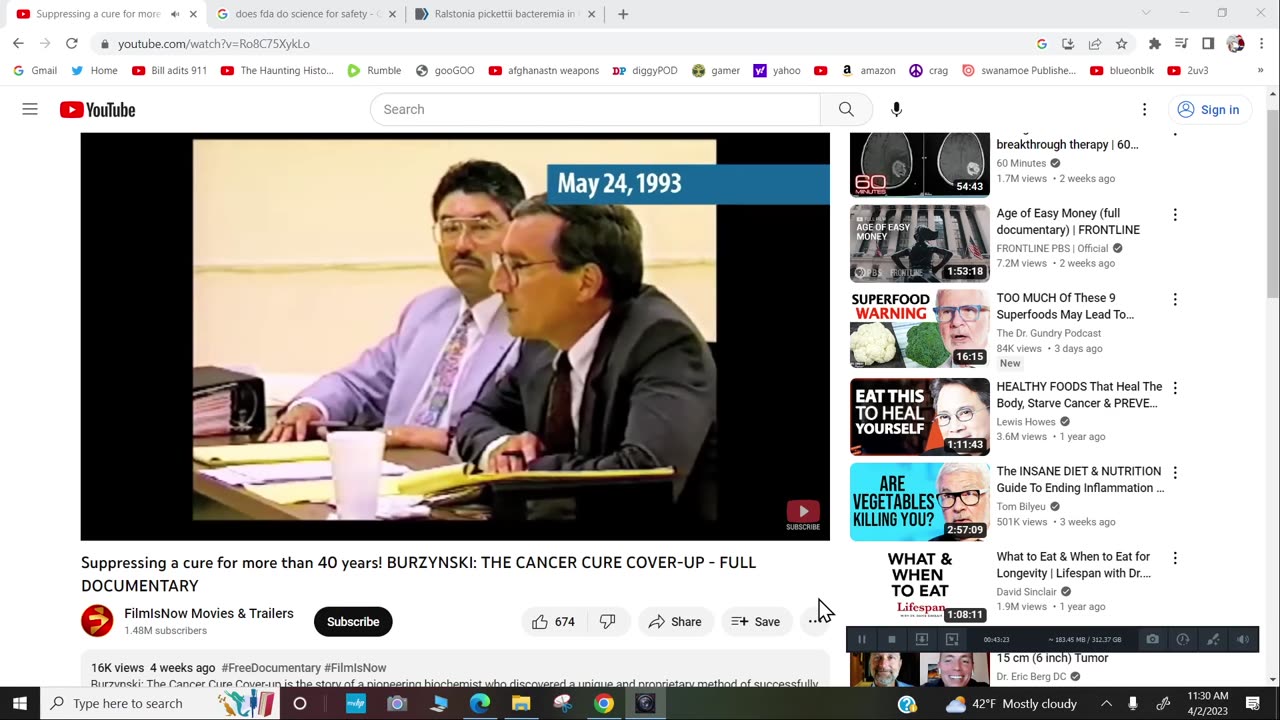Bookmark this page with the star icon

(1122, 43)
